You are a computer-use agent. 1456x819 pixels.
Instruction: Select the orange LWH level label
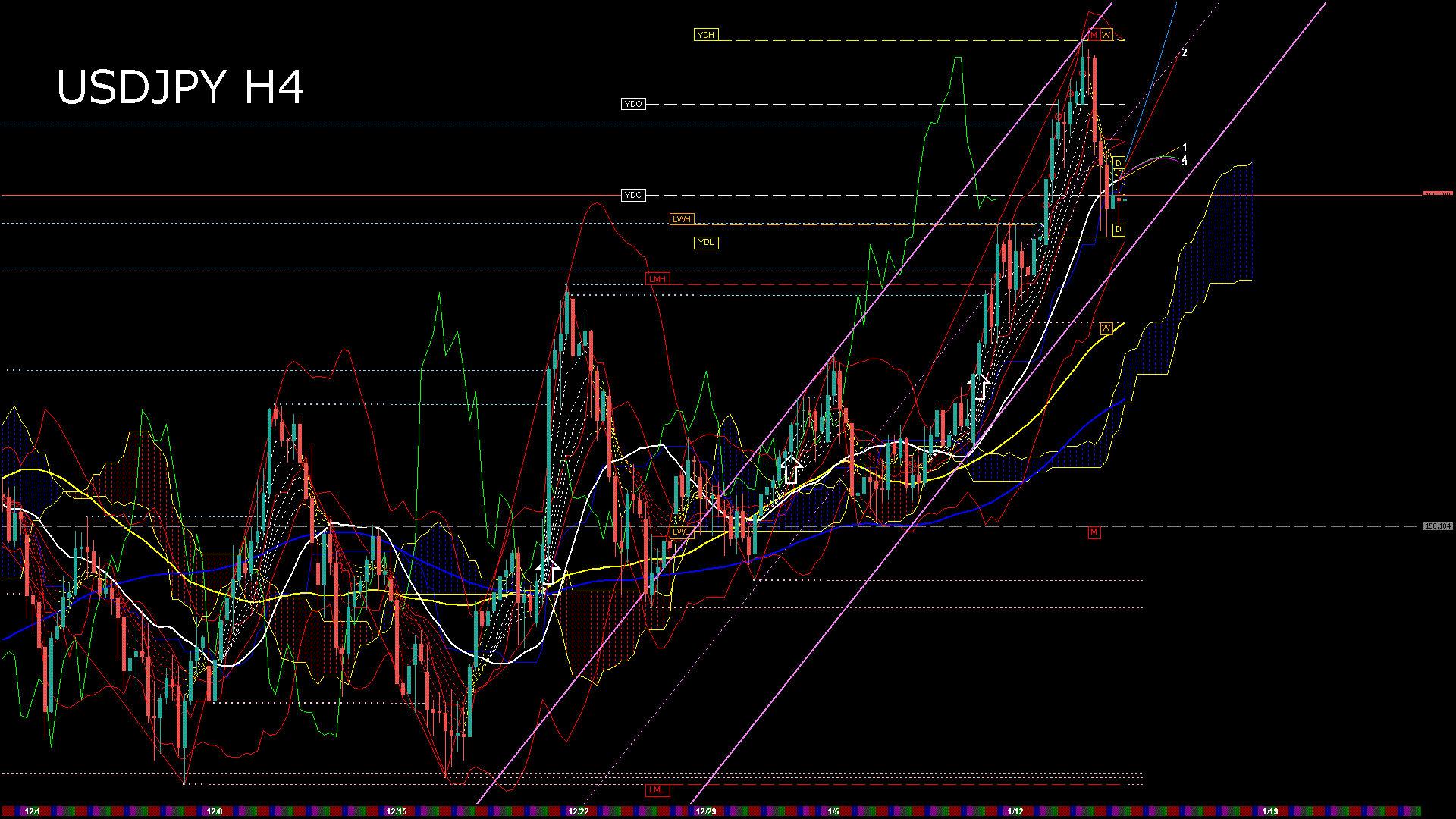pos(681,219)
